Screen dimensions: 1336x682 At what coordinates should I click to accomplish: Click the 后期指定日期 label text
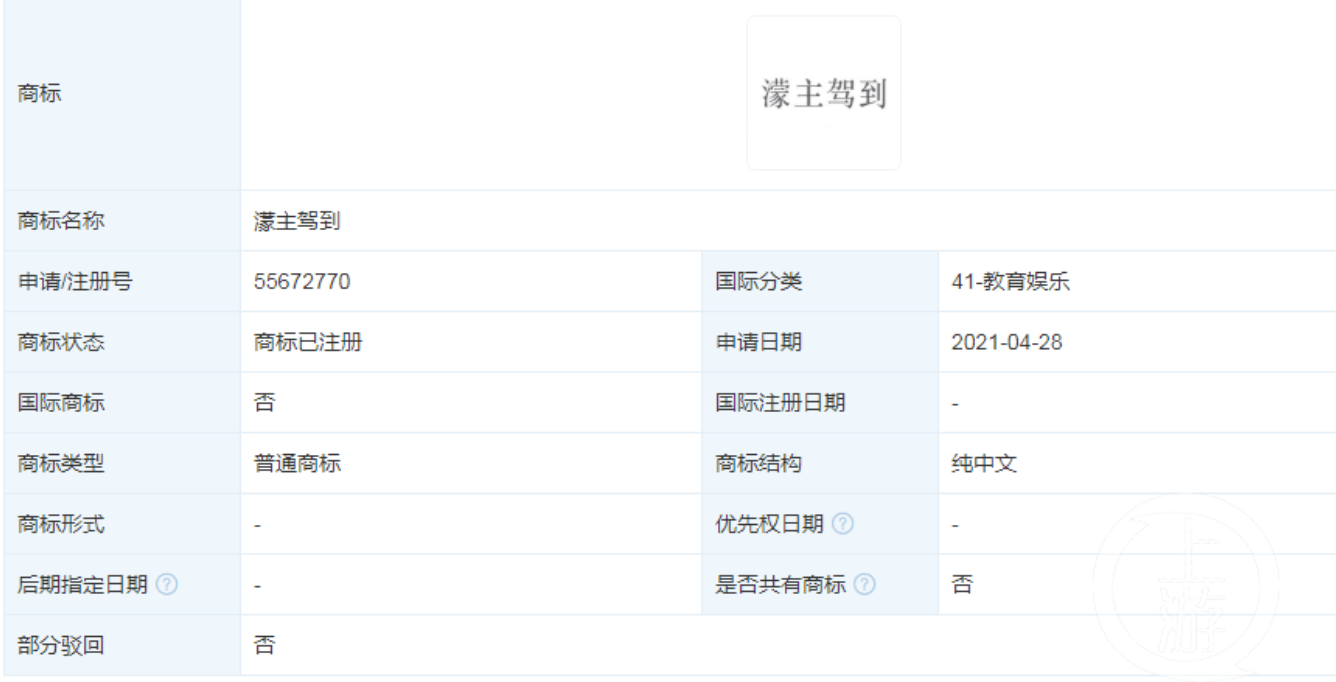click(x=83, y=585)
